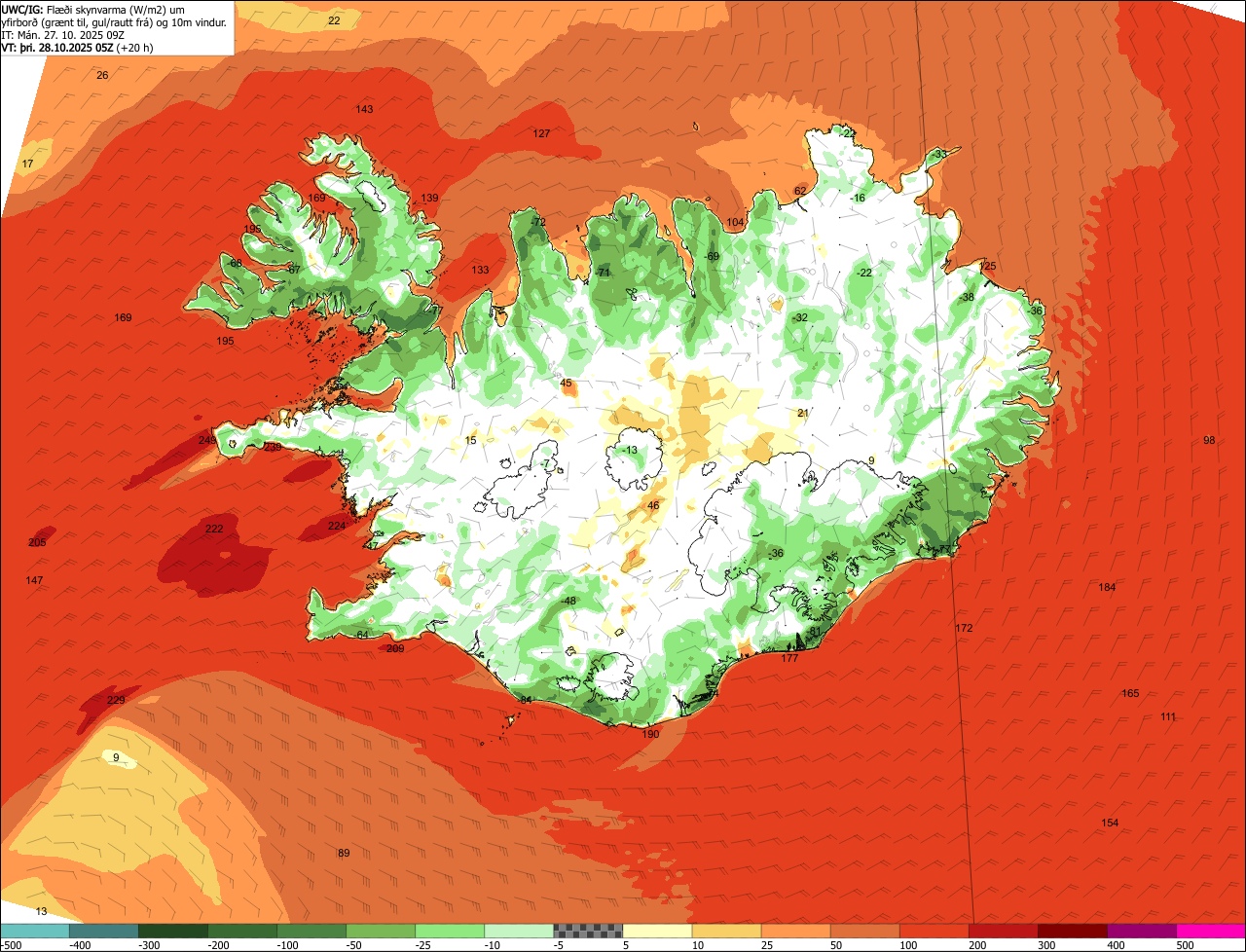Image resolution: width=1246 pixels, height=952 pixels.
Task: Click the orange 25 to 50 legend swatch
Action: pyautogui.click(x=795, y=931)
